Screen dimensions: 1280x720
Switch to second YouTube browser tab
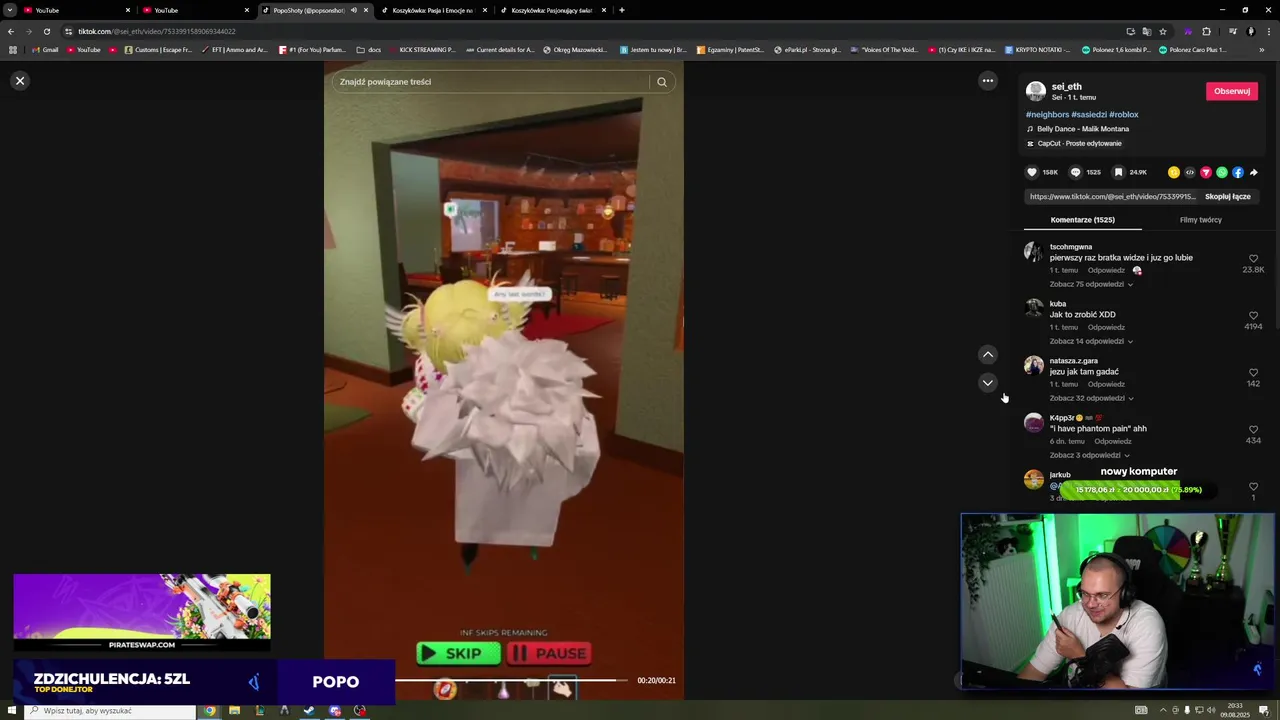click(195, 10)
